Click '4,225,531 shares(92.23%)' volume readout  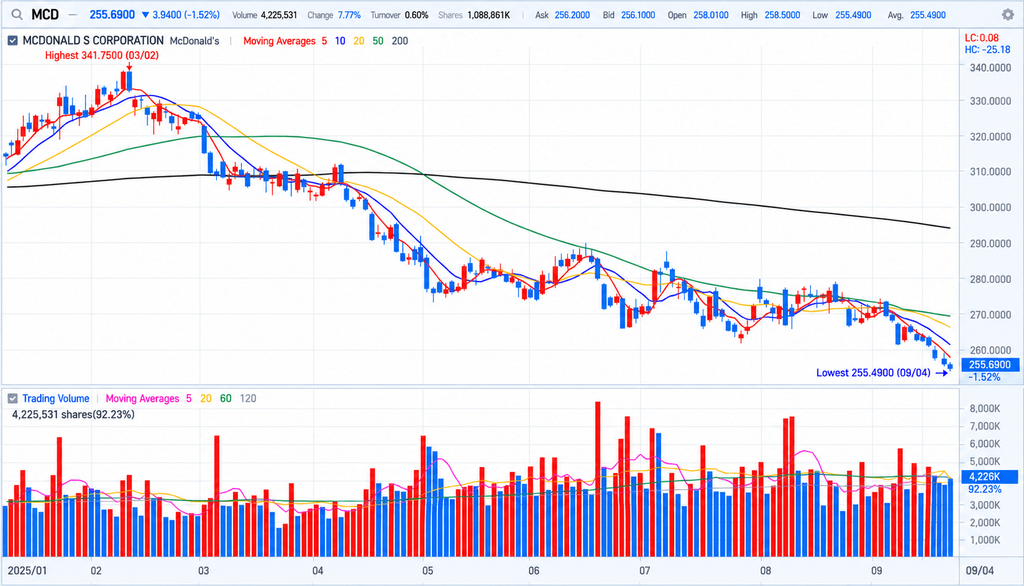click(x=73, y=414)
